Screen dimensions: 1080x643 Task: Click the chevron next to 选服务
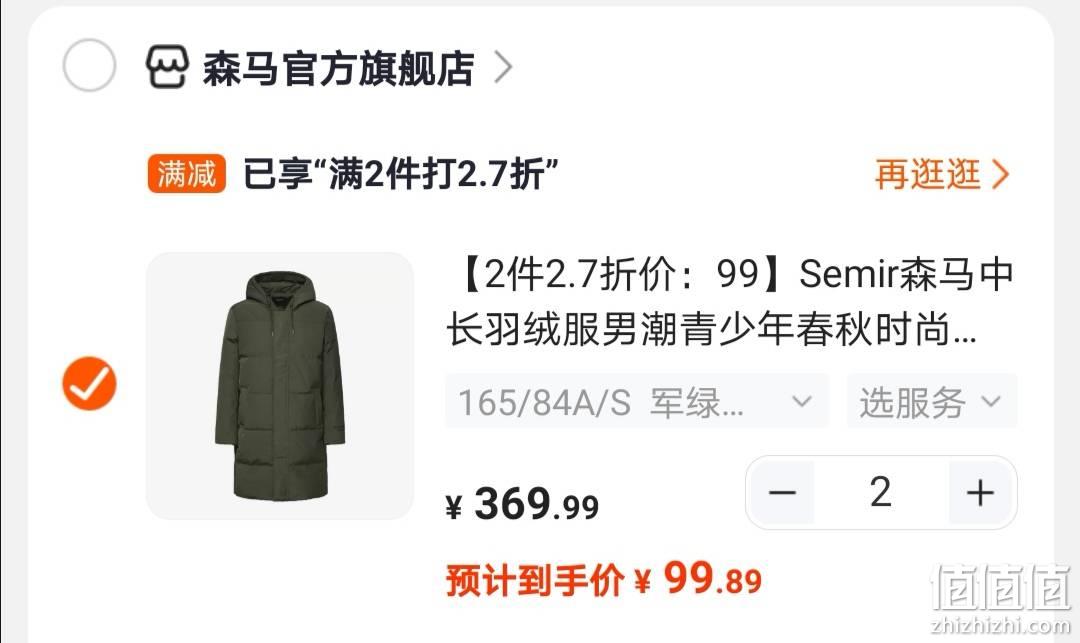(990, 401)
